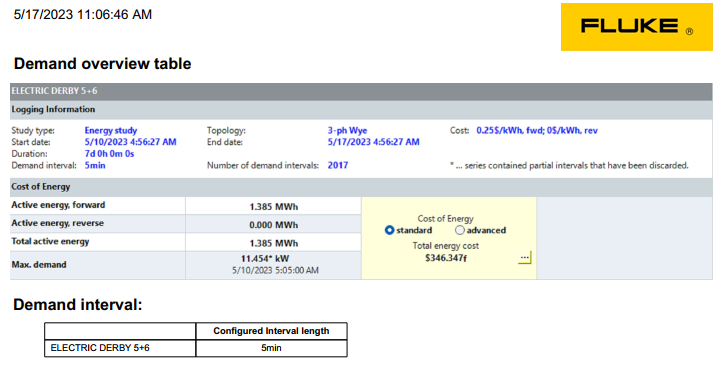Click the Total energy cost label

click(x=446, y=246)
